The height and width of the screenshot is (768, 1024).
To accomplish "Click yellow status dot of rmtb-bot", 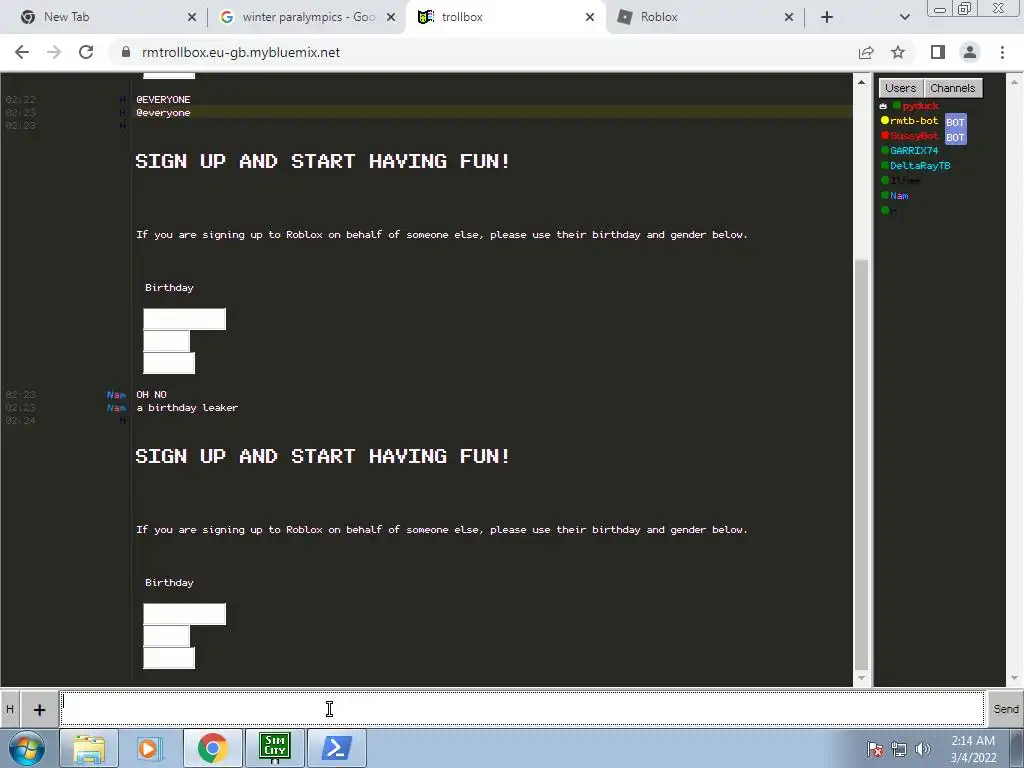I will (885, 120).
